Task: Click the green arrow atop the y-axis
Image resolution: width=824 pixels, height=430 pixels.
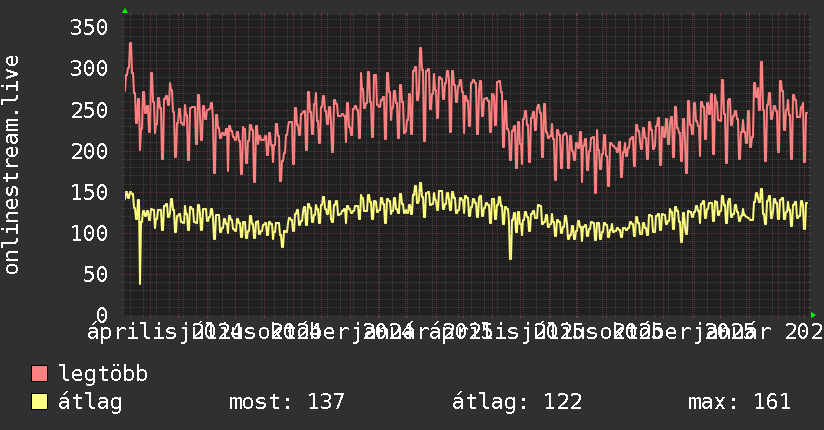Action: 125,11
